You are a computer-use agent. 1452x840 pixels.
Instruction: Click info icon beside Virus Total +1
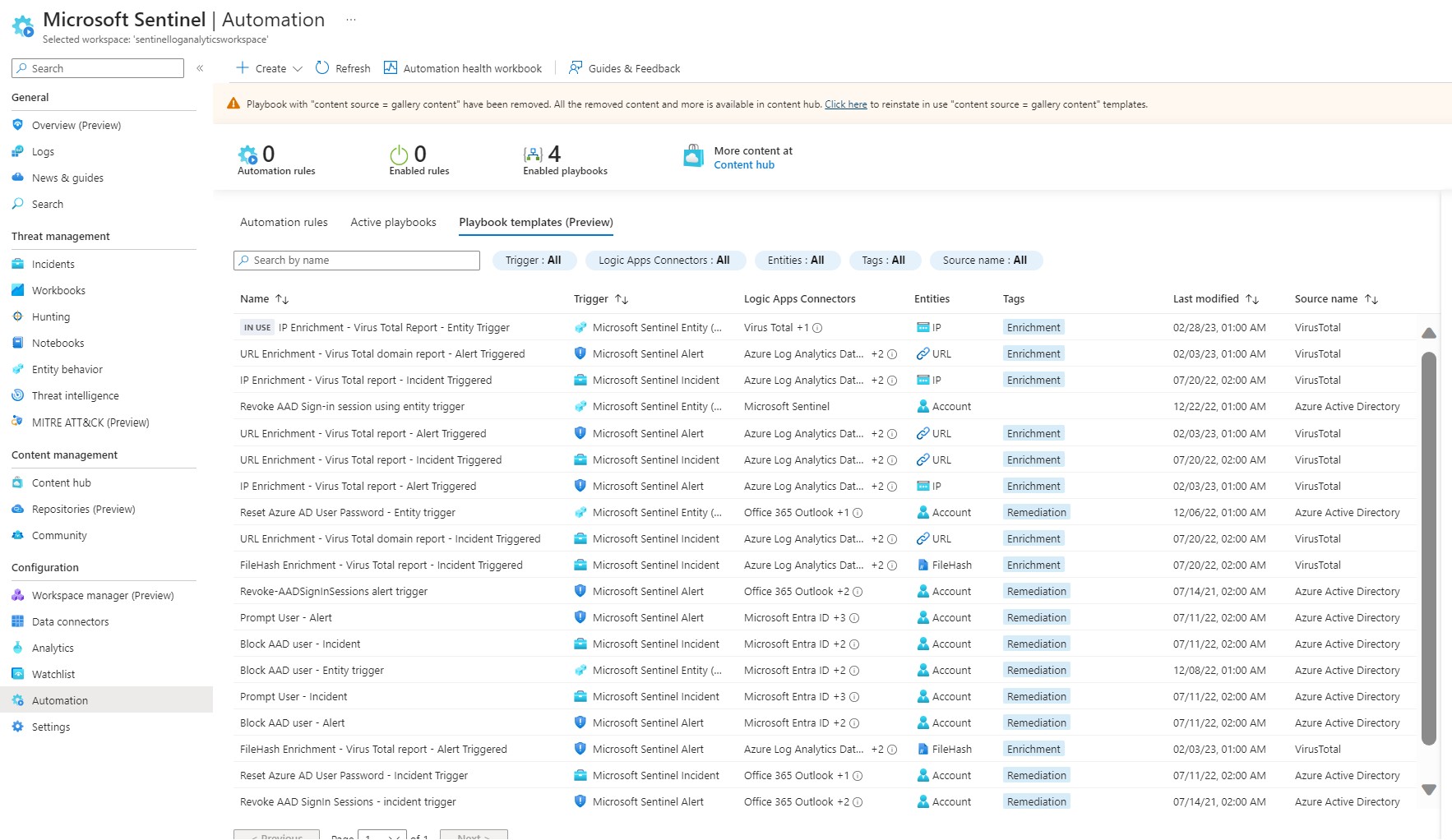pyautogui.click(x=817, y=328)
